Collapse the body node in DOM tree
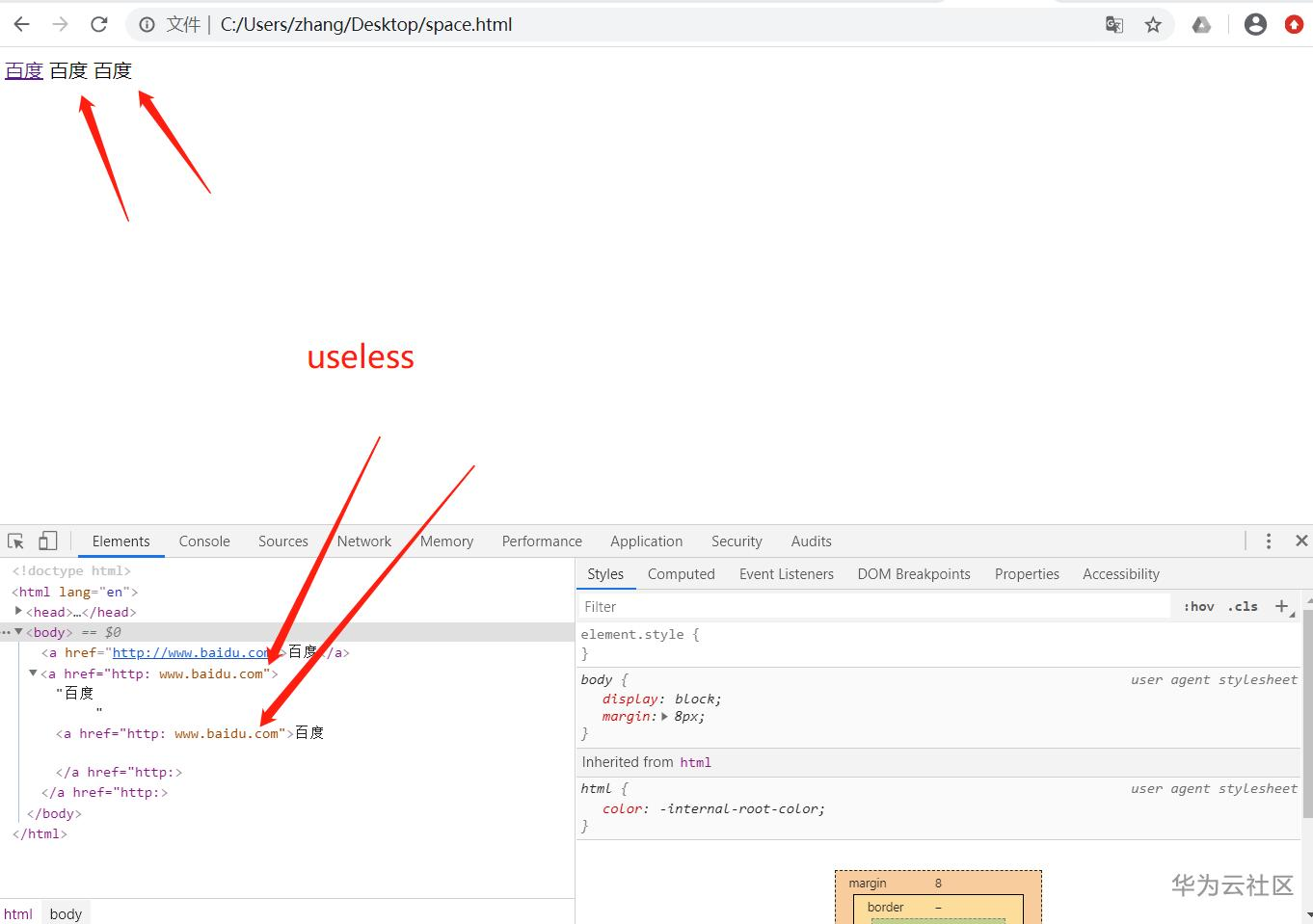The height and width of the screenshot is (924, 1313). [18, 632]
